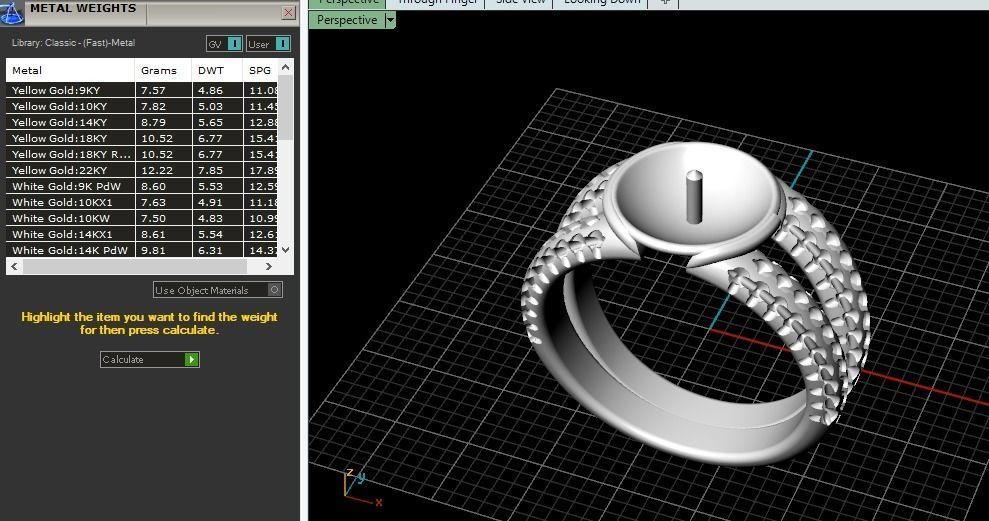
Task: Click the 12.22 grams value
Action: 156,170
